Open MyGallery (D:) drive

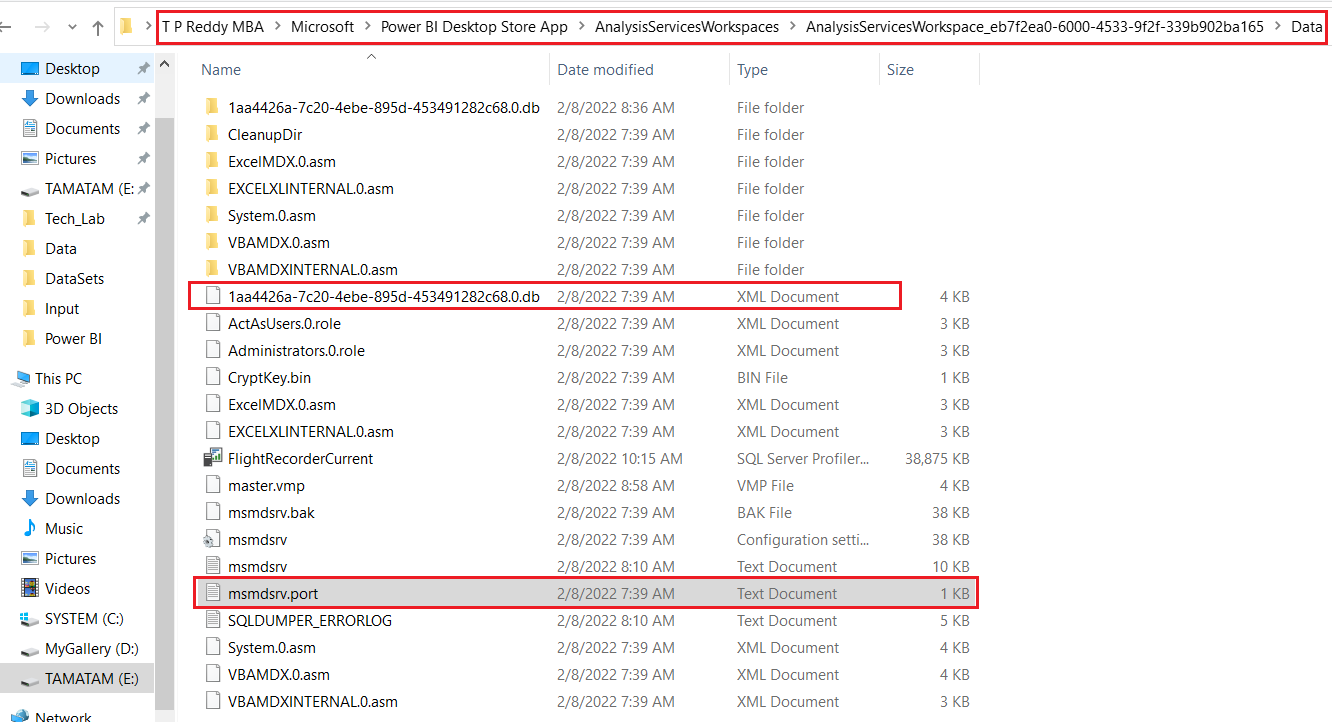92,649
